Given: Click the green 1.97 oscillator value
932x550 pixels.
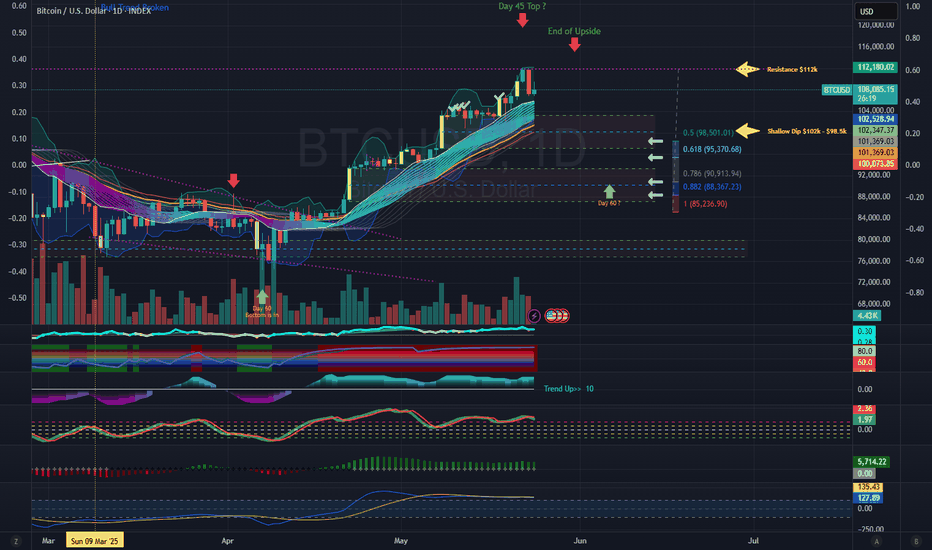Looking at the screenshot, I should pos(864,420).
